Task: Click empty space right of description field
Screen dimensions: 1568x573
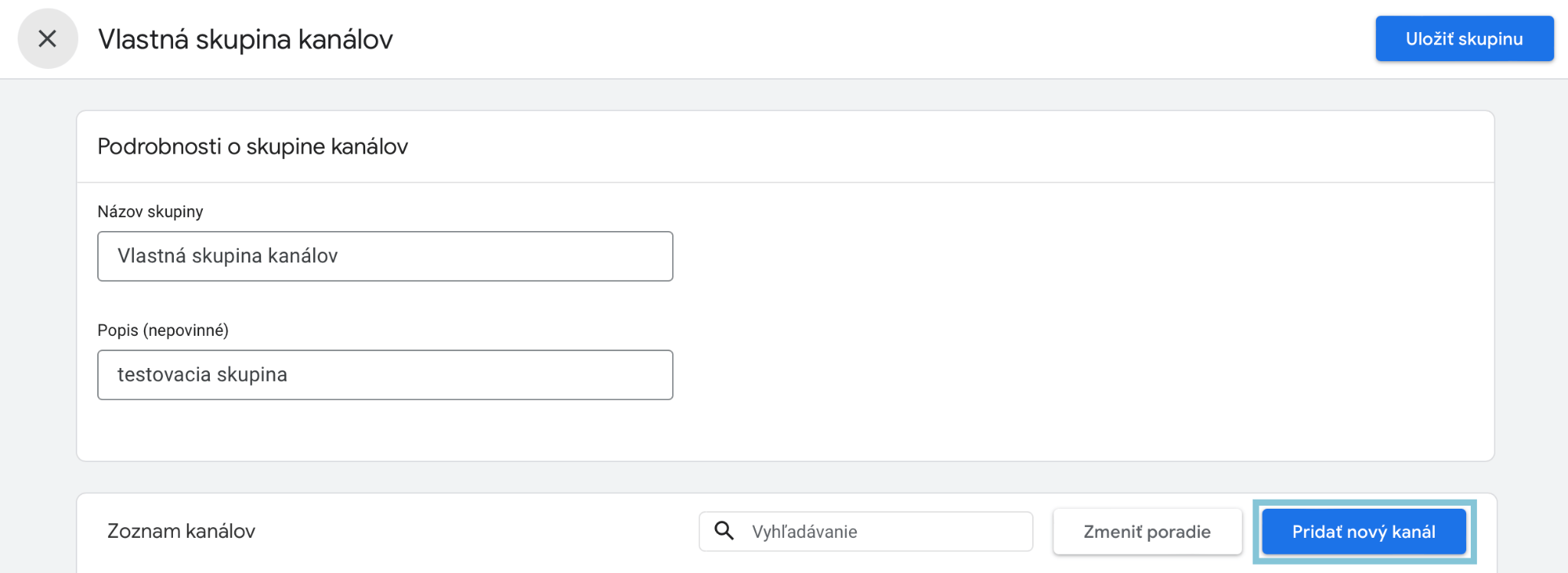Action: pos(1072,375)
